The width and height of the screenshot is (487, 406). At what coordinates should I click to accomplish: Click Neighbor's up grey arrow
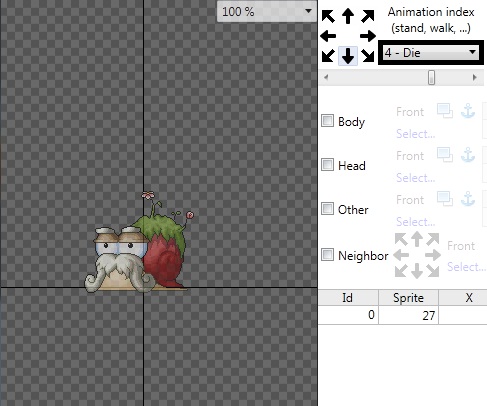coord(417,239)
